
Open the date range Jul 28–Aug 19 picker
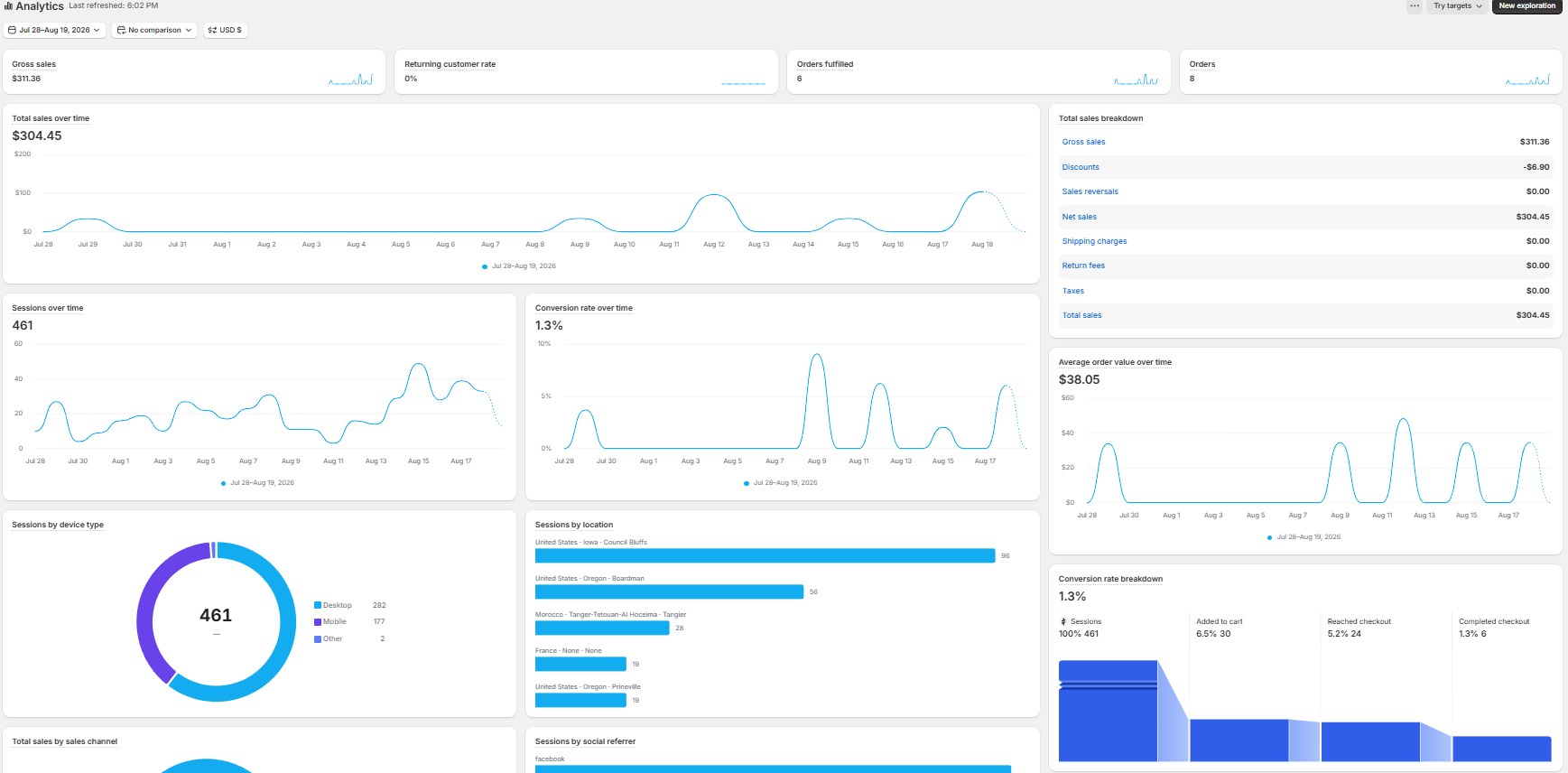point(54,30)
